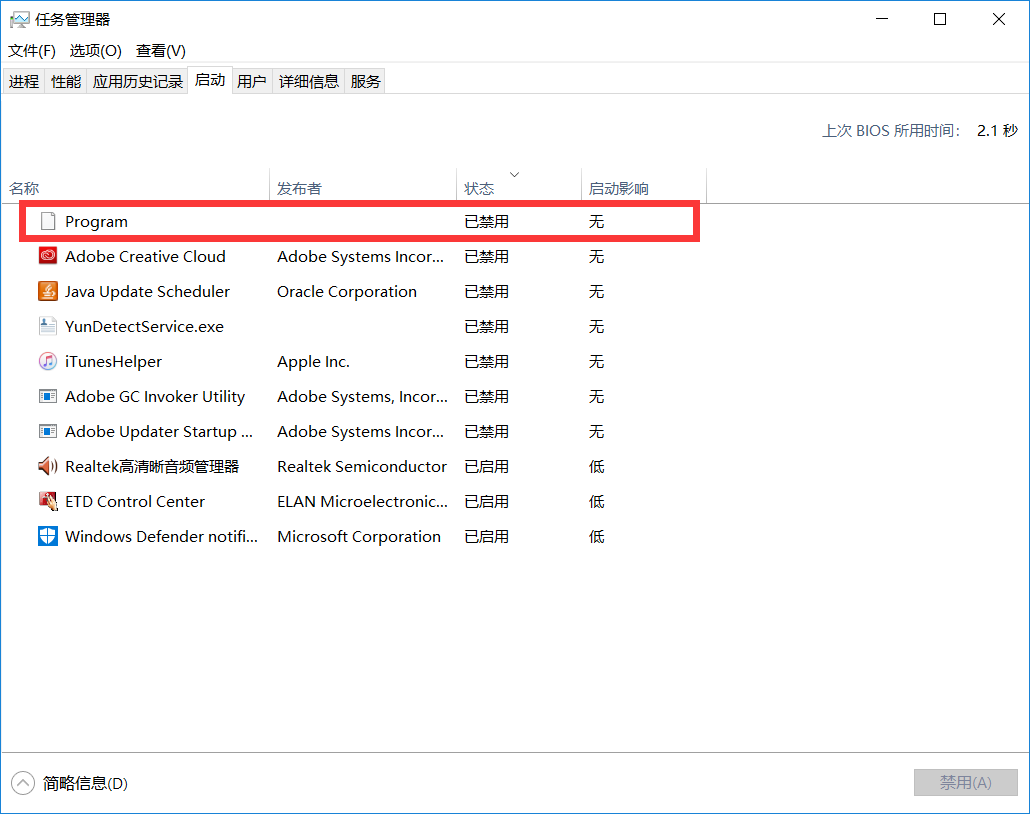This screenshot has height=814, width=1030.
Task: Switch to the 用户 tab
Action: click(x=252, y=81)
